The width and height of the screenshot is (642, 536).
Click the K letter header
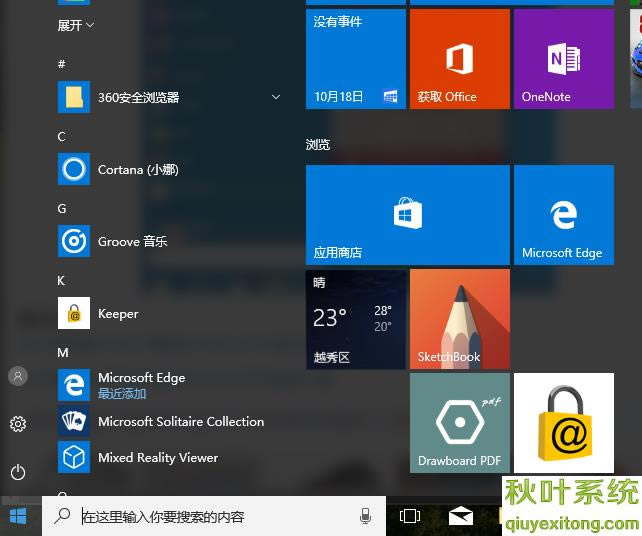coord(61,280)
